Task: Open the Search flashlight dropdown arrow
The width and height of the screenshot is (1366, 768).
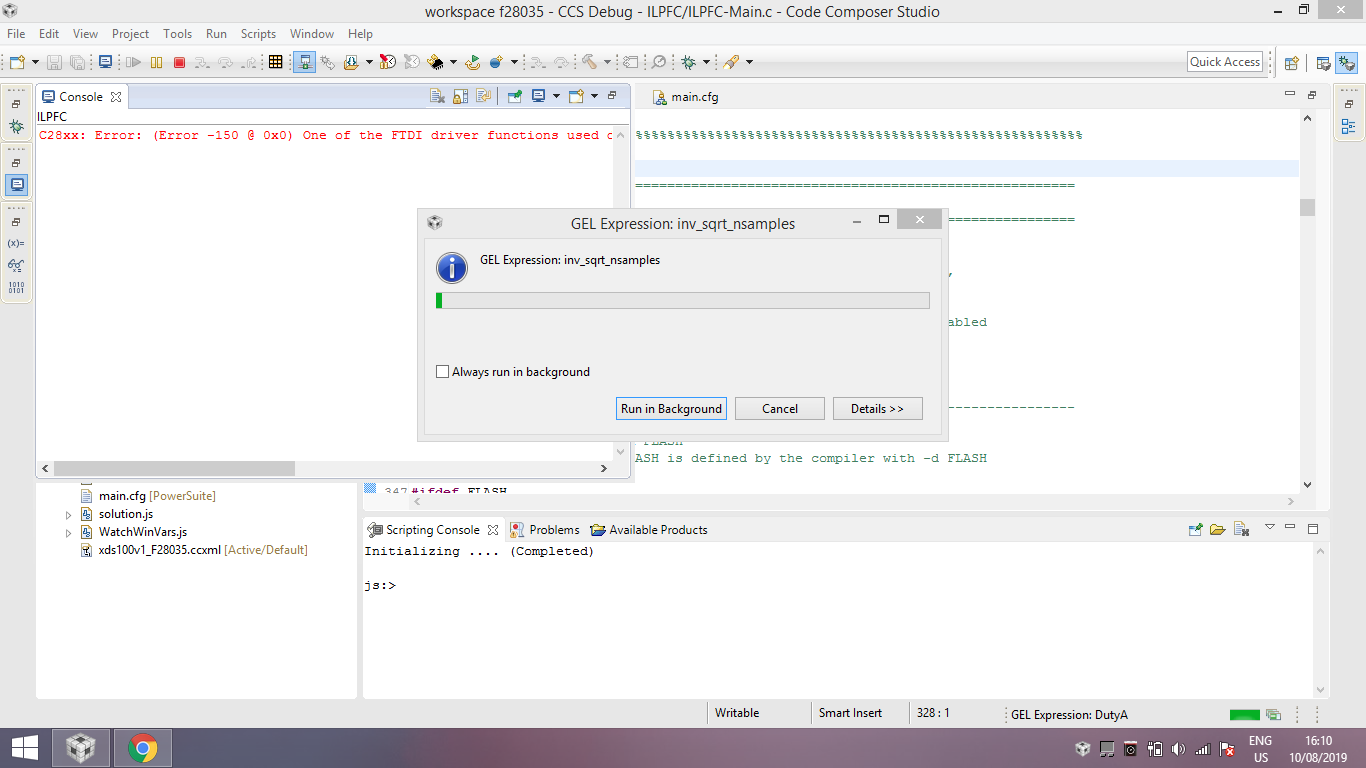Action: point(749,62)
